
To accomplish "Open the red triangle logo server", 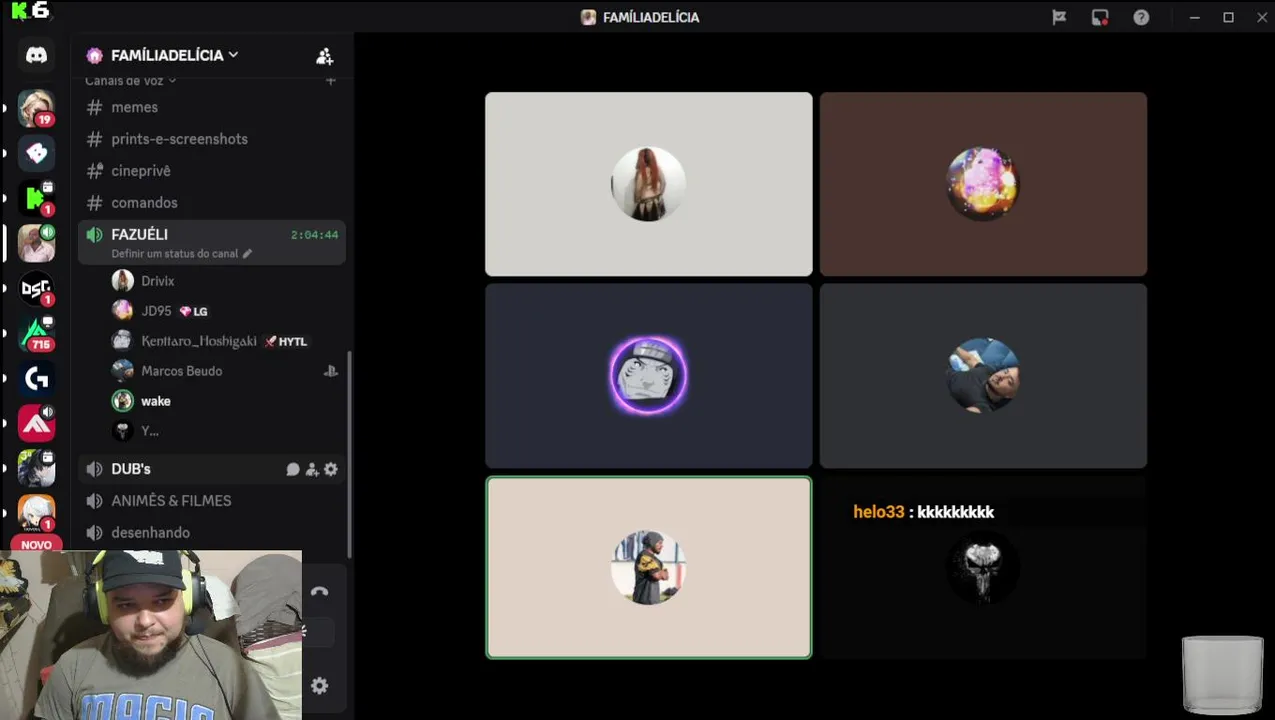I will tap(36, 423).
